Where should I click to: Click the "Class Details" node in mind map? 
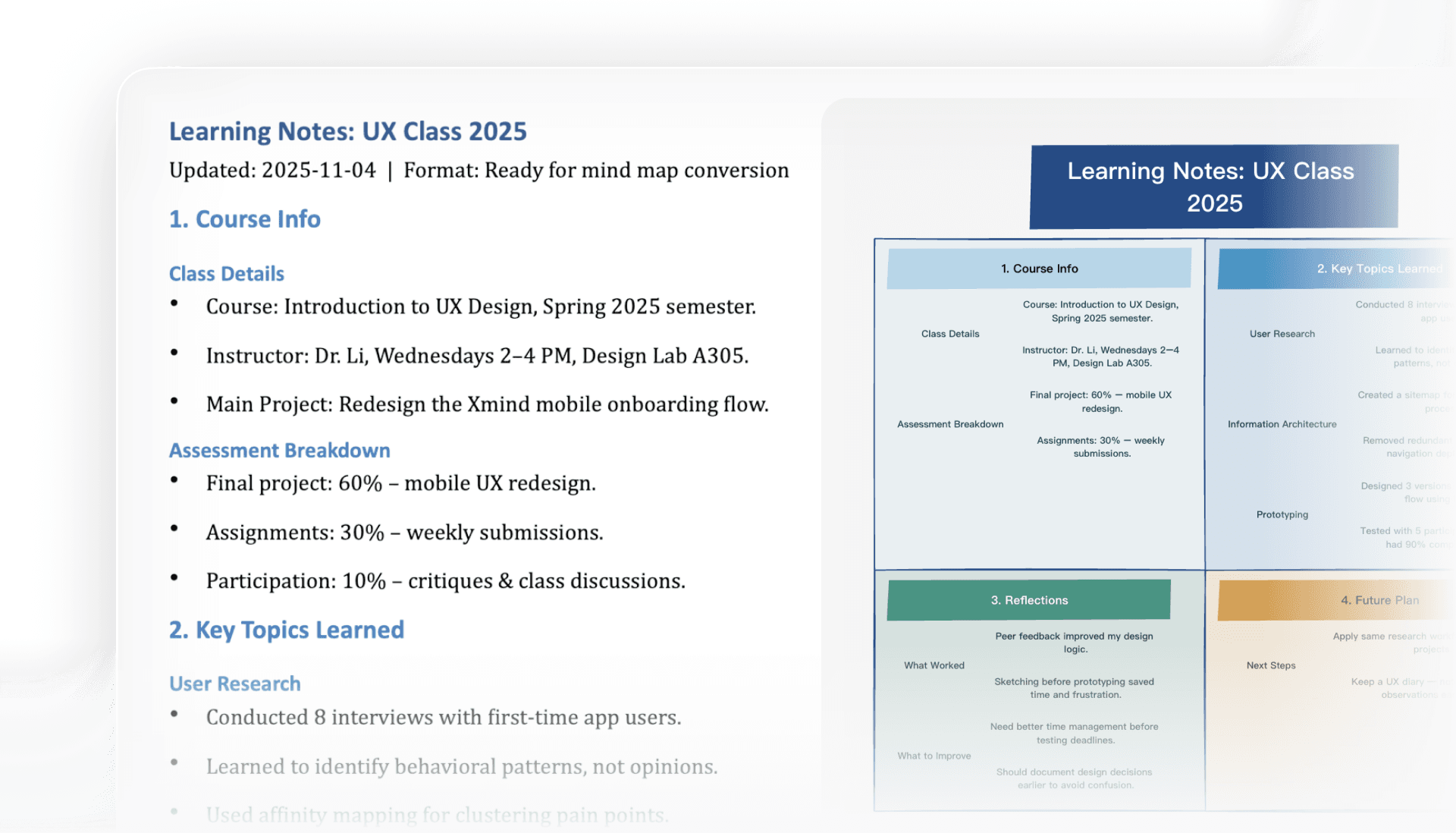[950, 334]
